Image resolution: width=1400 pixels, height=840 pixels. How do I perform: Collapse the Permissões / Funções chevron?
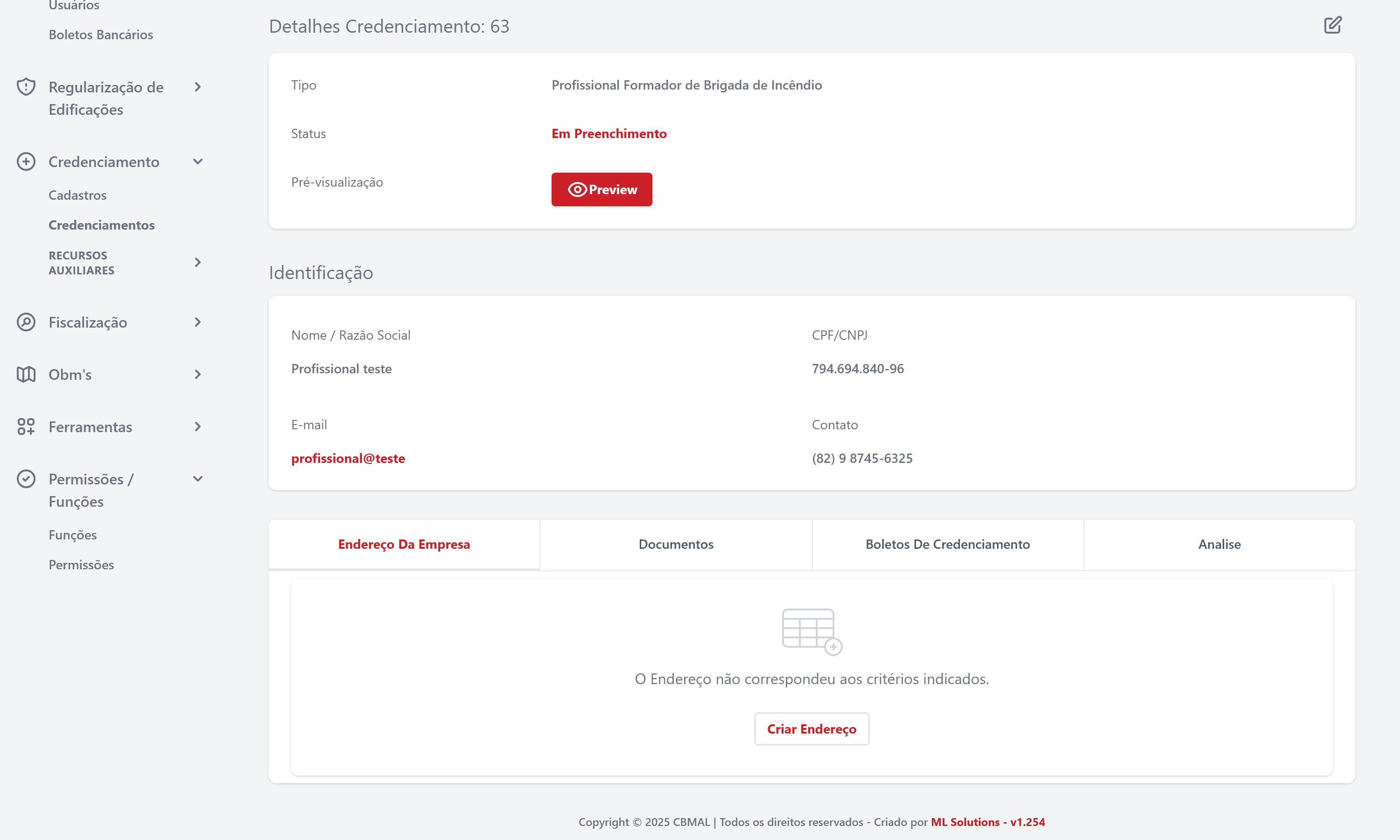click(197, 479)
